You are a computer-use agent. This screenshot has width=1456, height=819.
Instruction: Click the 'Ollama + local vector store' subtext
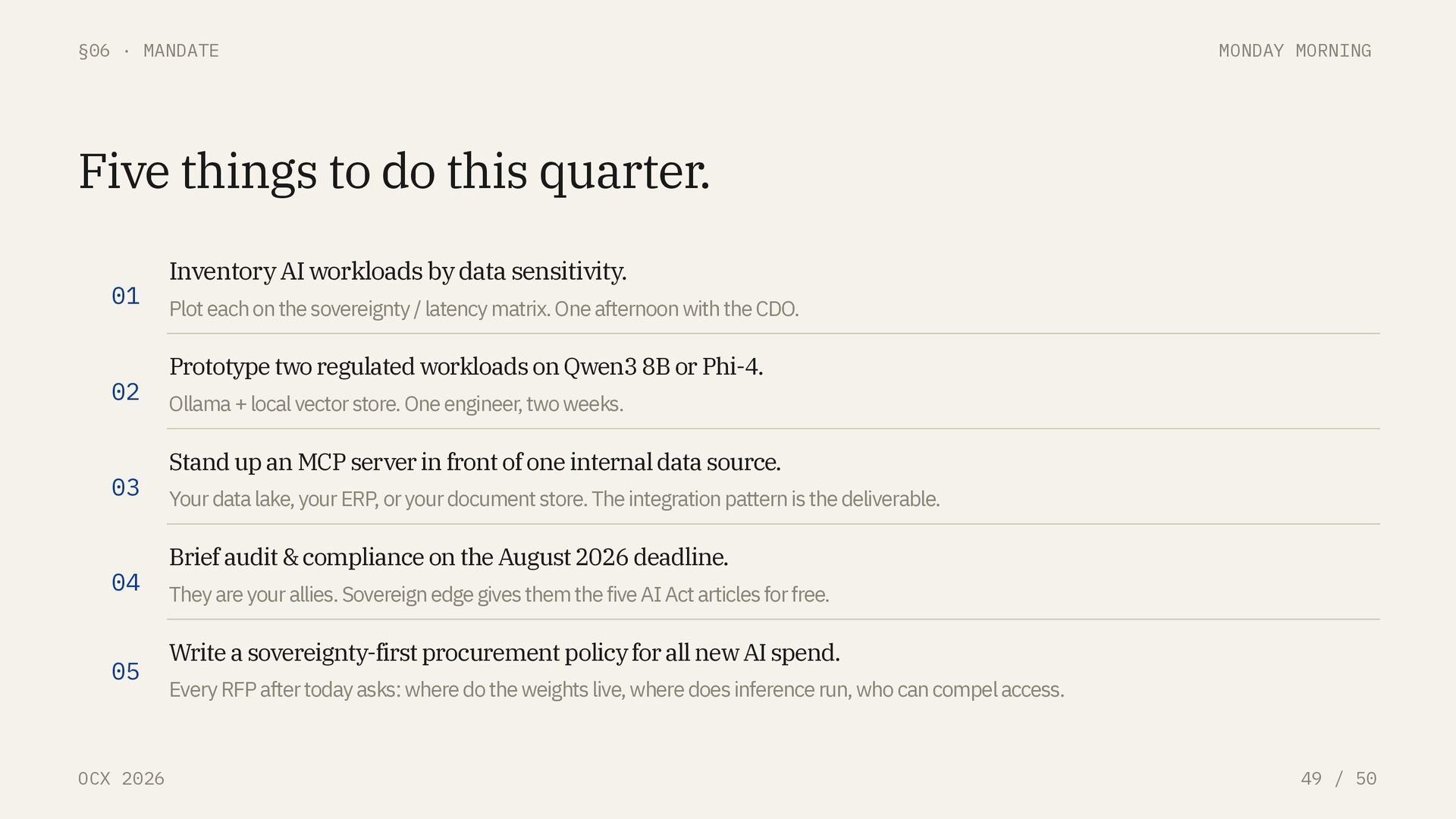(x=396, y=404)
